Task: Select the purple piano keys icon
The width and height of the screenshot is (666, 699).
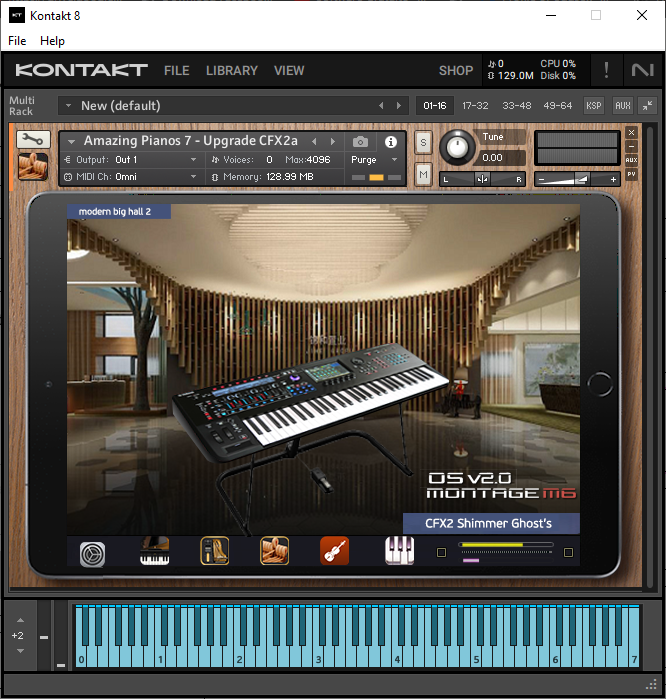Action: [x=399, y=551]
